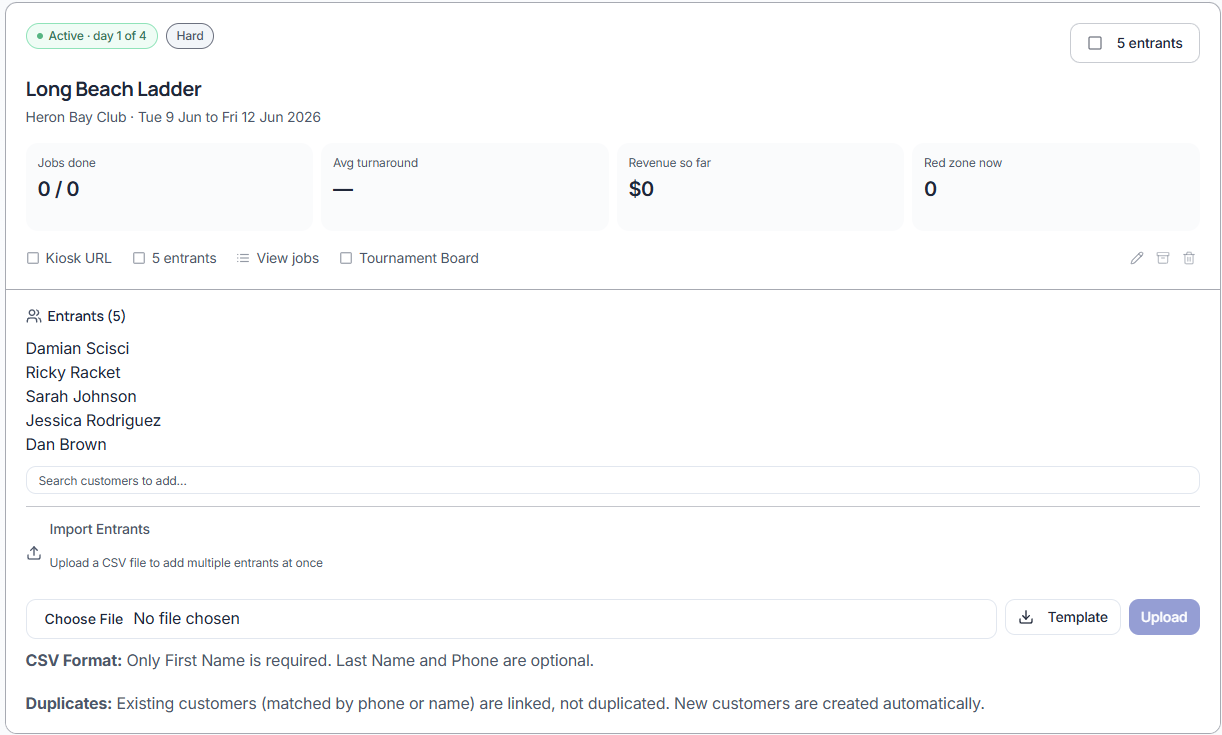Click the Template download button

[1063, 617]
